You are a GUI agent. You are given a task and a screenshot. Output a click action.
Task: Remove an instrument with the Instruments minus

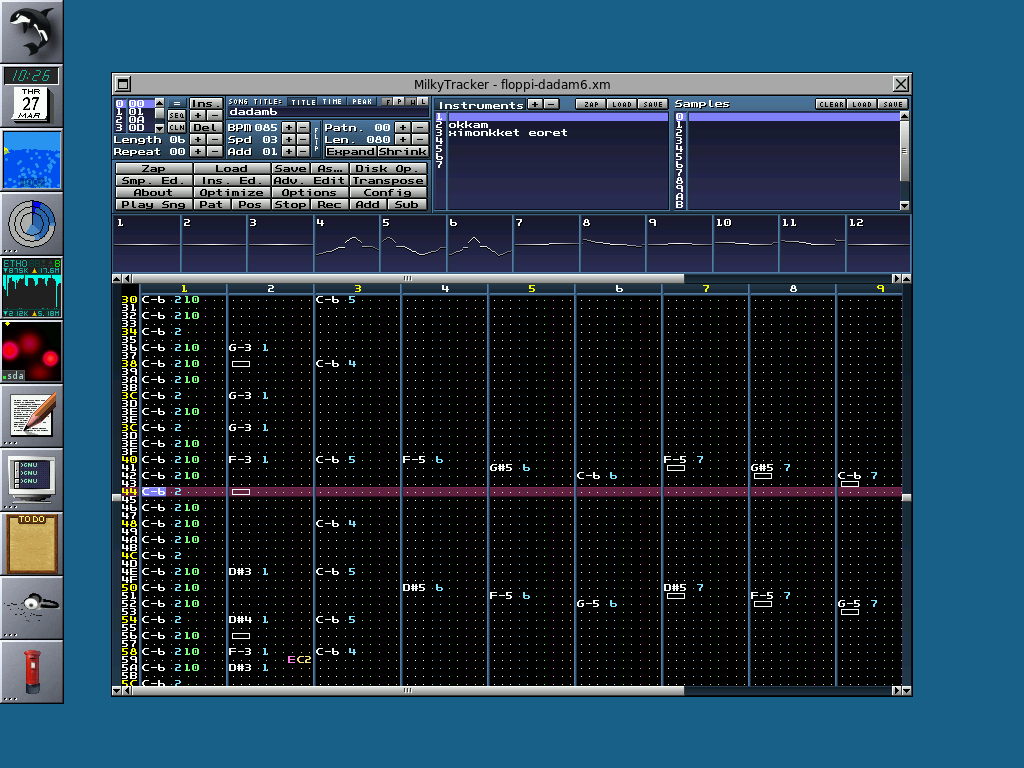click(551, 104)
